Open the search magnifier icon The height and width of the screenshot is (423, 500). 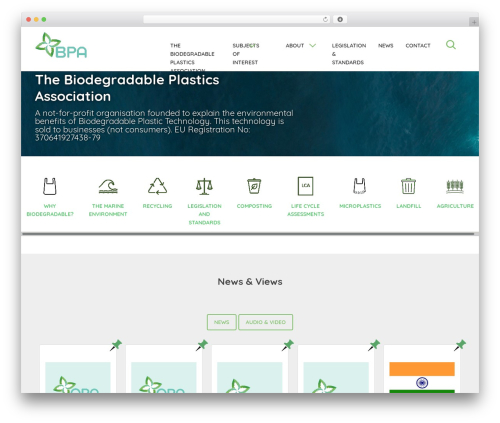point(451,45)
